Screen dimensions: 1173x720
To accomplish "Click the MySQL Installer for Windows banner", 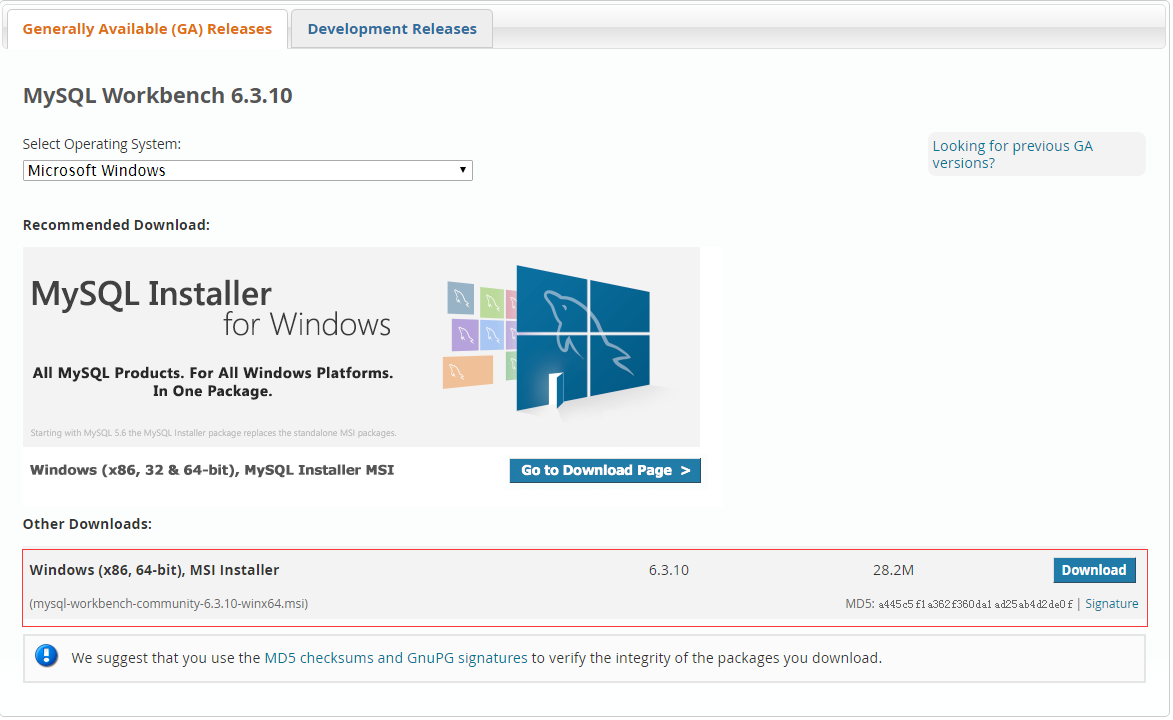I will [361, 347].
